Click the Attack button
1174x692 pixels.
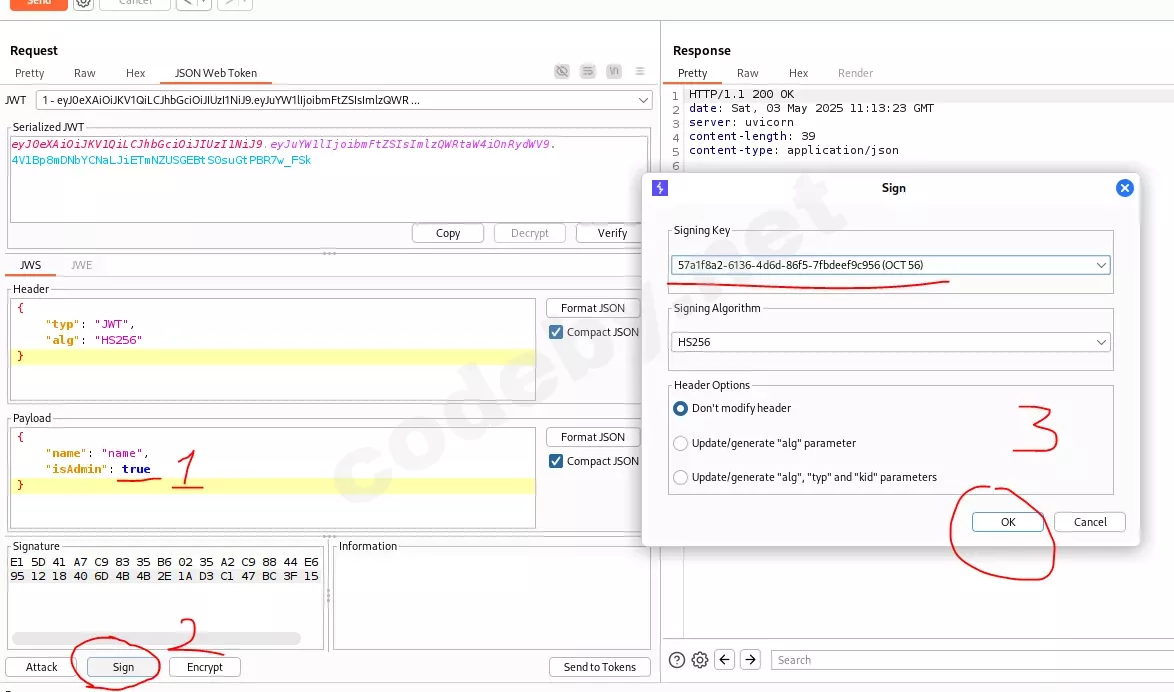point(41,667)
